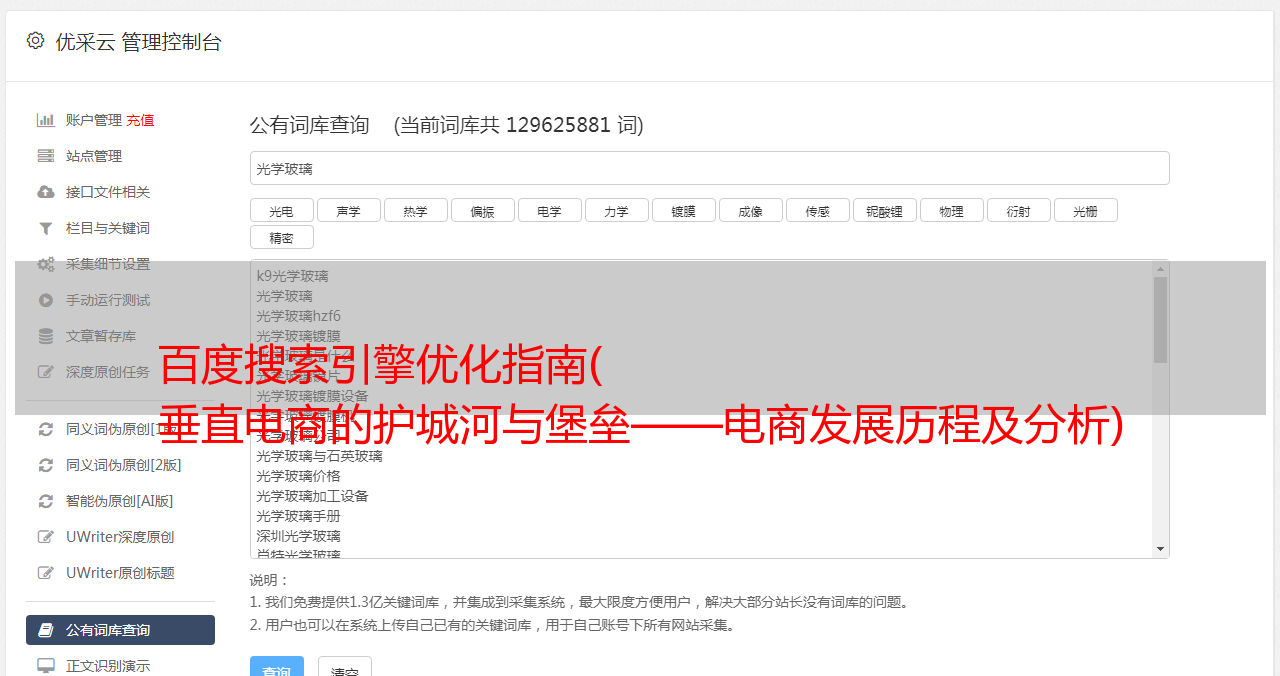Open 接口文件相关 menu item
This screenshot has height=676, width=1280.
tap(108, 192)
